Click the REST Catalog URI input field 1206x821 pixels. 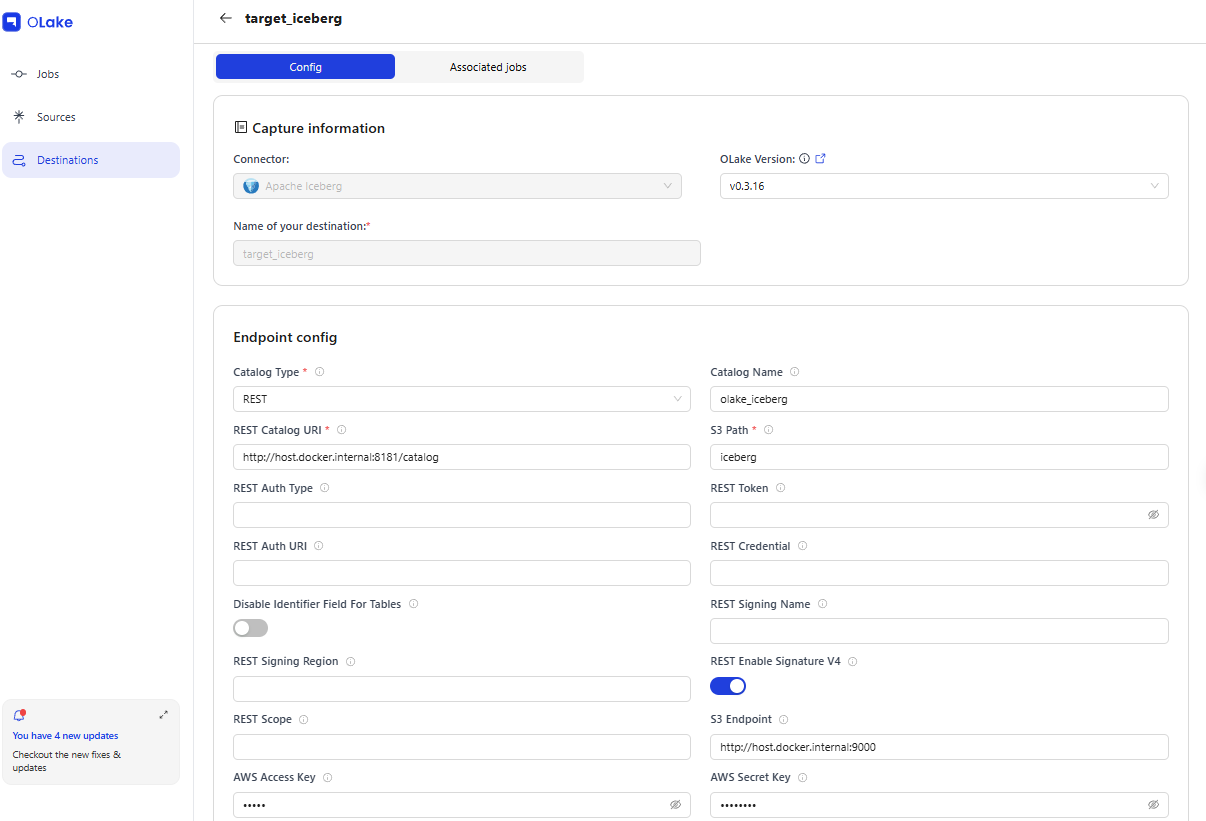tap(461, 457)
